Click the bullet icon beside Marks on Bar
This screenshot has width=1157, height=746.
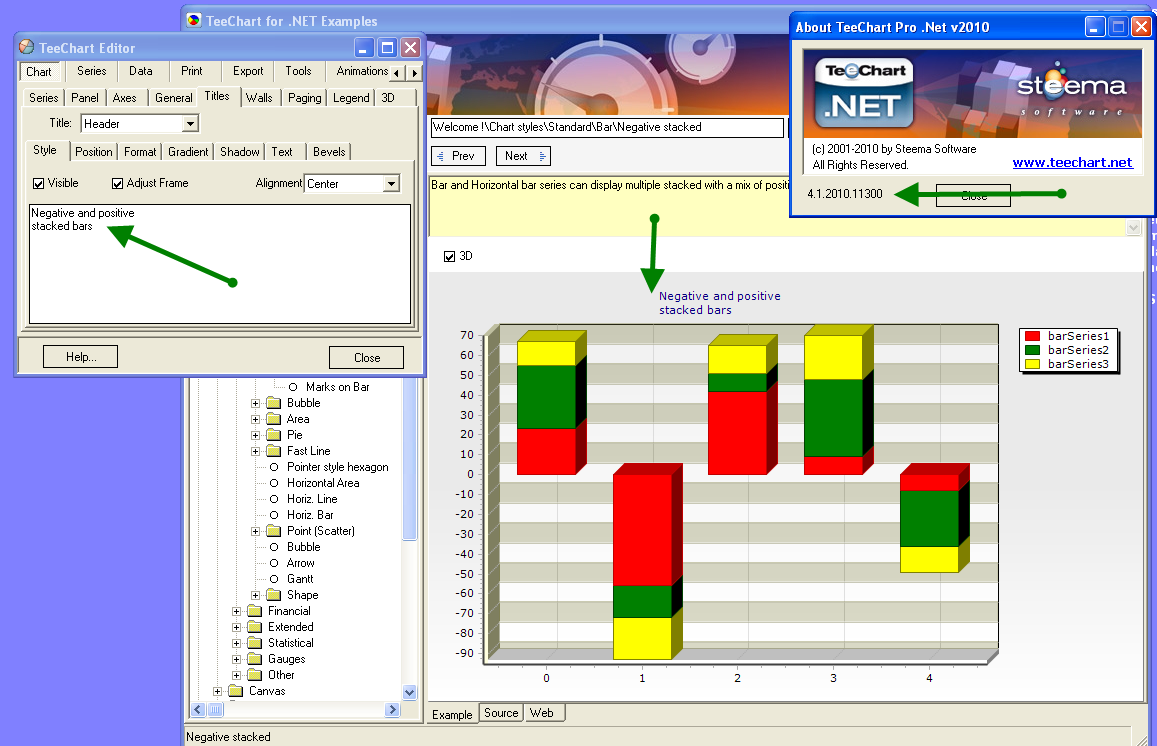click(293, 387)
